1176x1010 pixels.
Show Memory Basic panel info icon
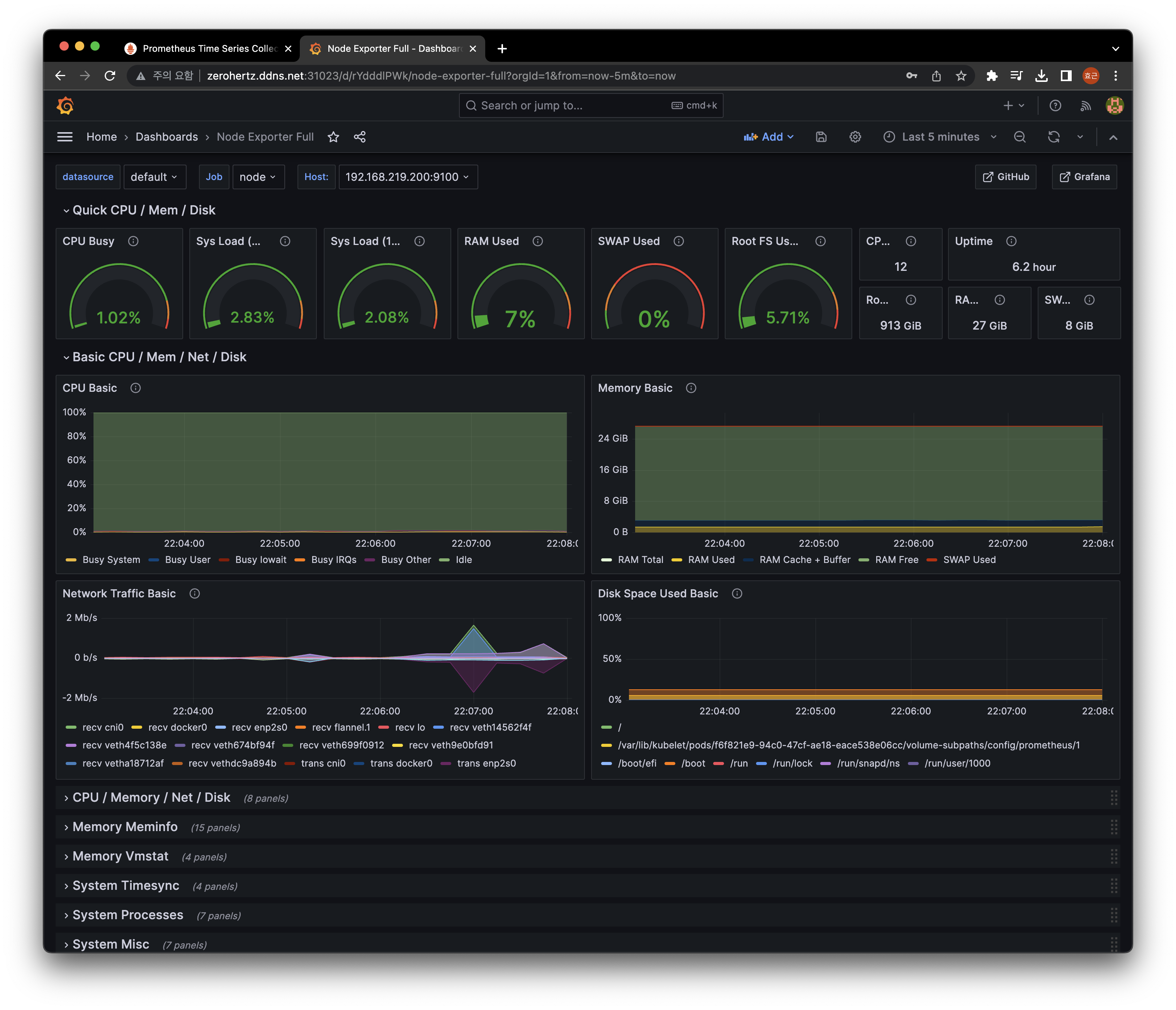691,388
